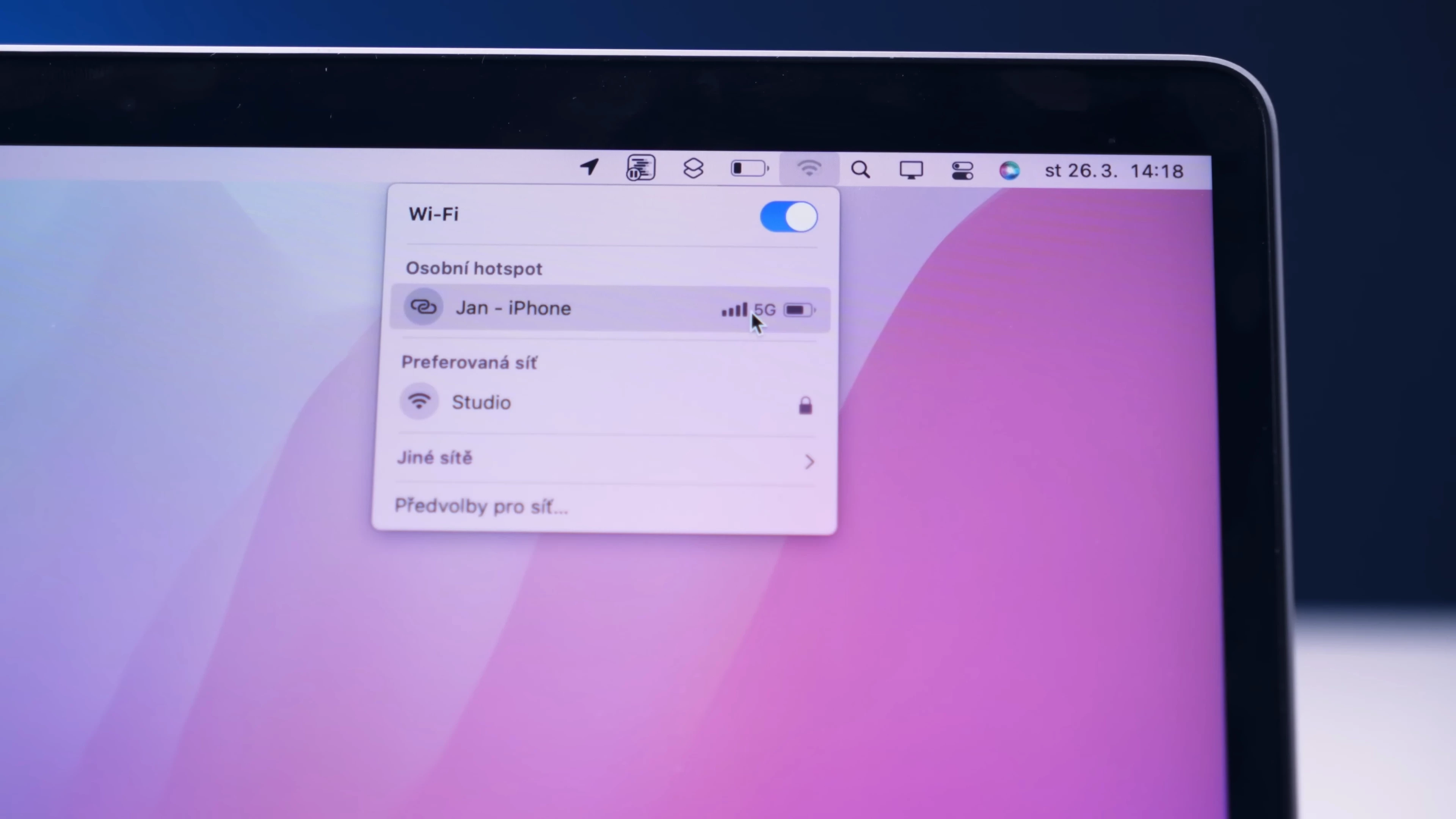Click the Osobní hotspot section header

(474, 268)
